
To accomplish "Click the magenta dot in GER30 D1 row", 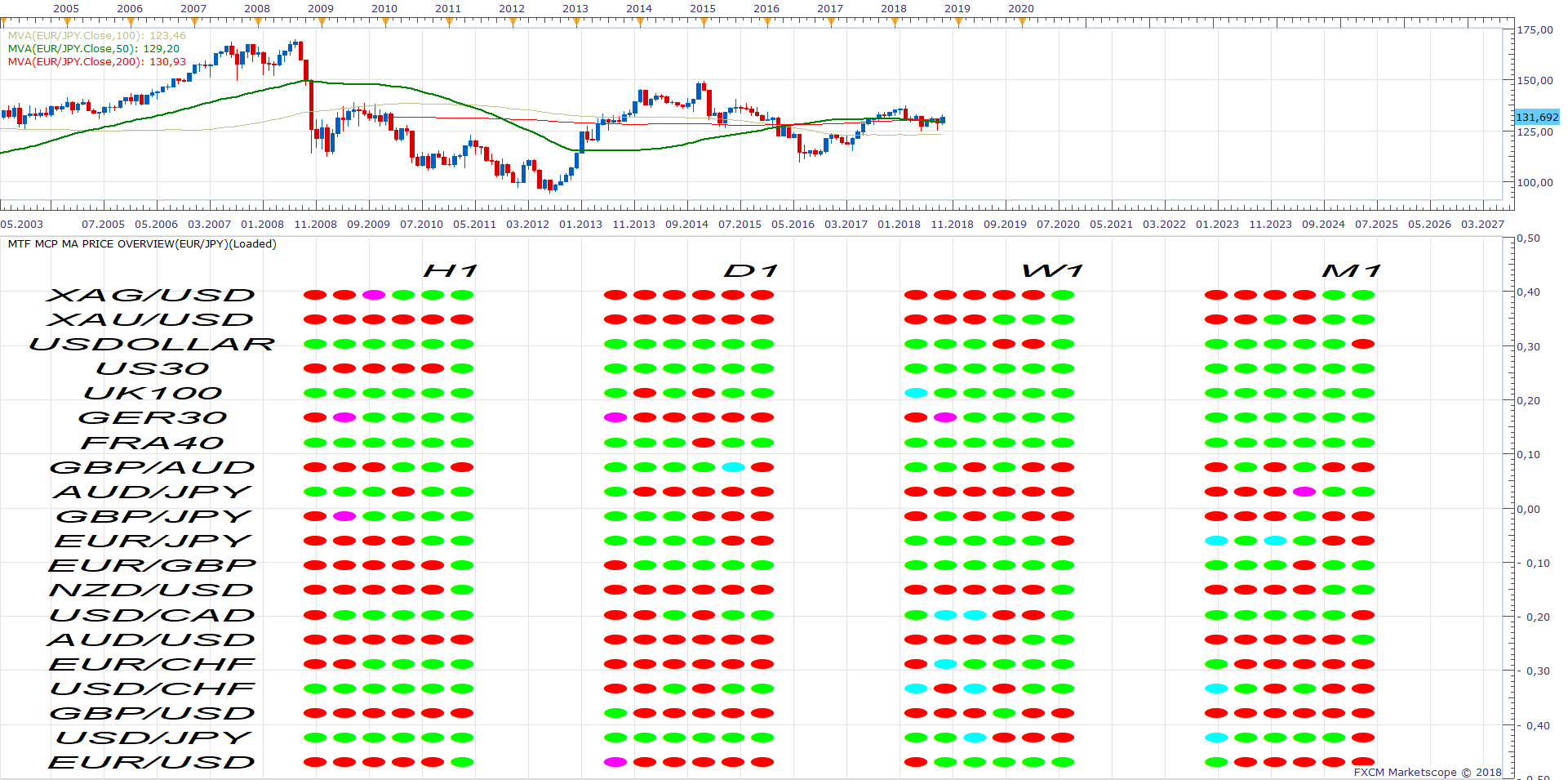I will [615, 417].
